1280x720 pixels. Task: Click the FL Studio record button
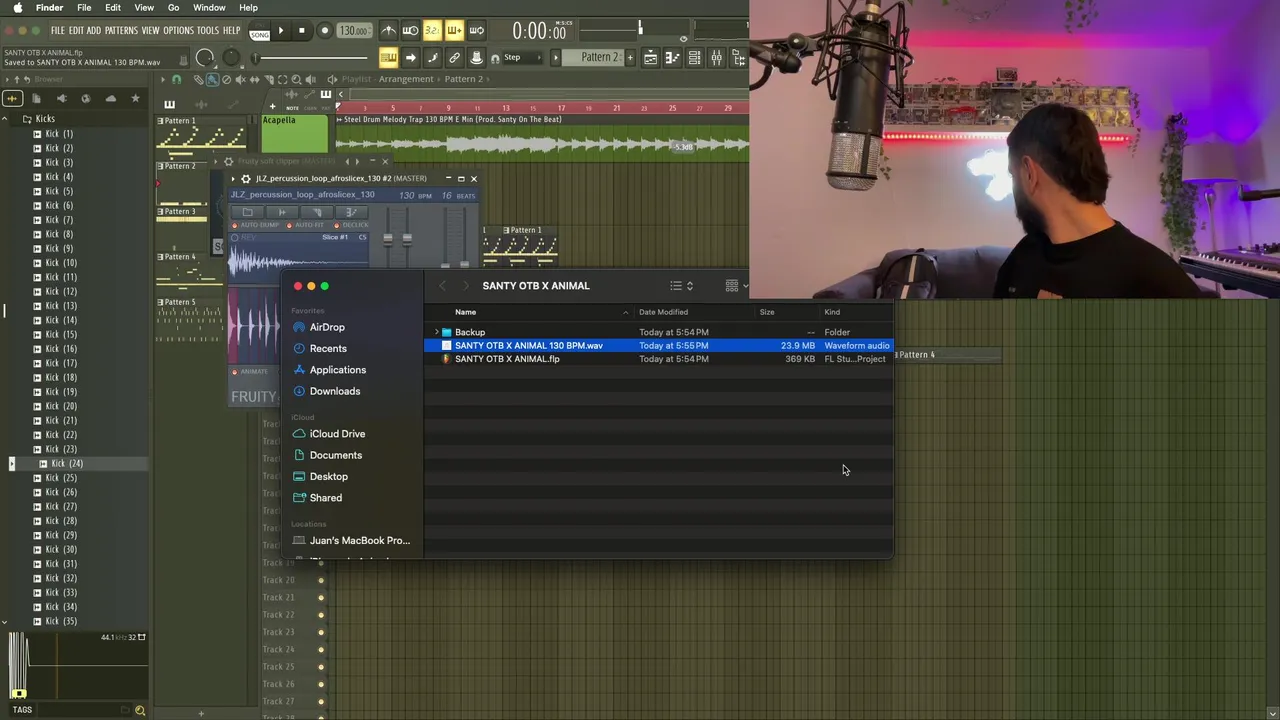point(324,31)
